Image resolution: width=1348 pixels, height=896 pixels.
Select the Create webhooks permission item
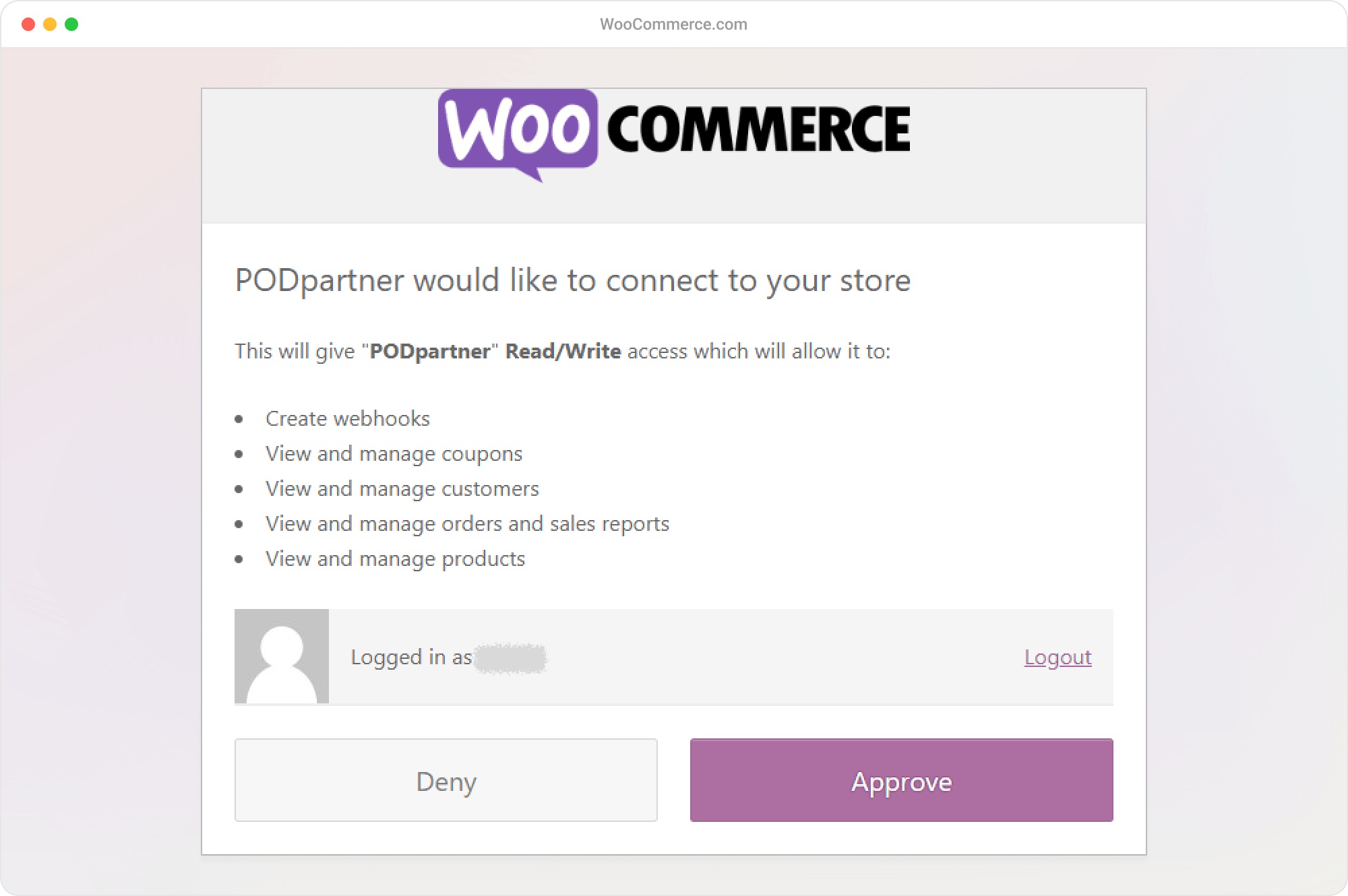(347, 418)
